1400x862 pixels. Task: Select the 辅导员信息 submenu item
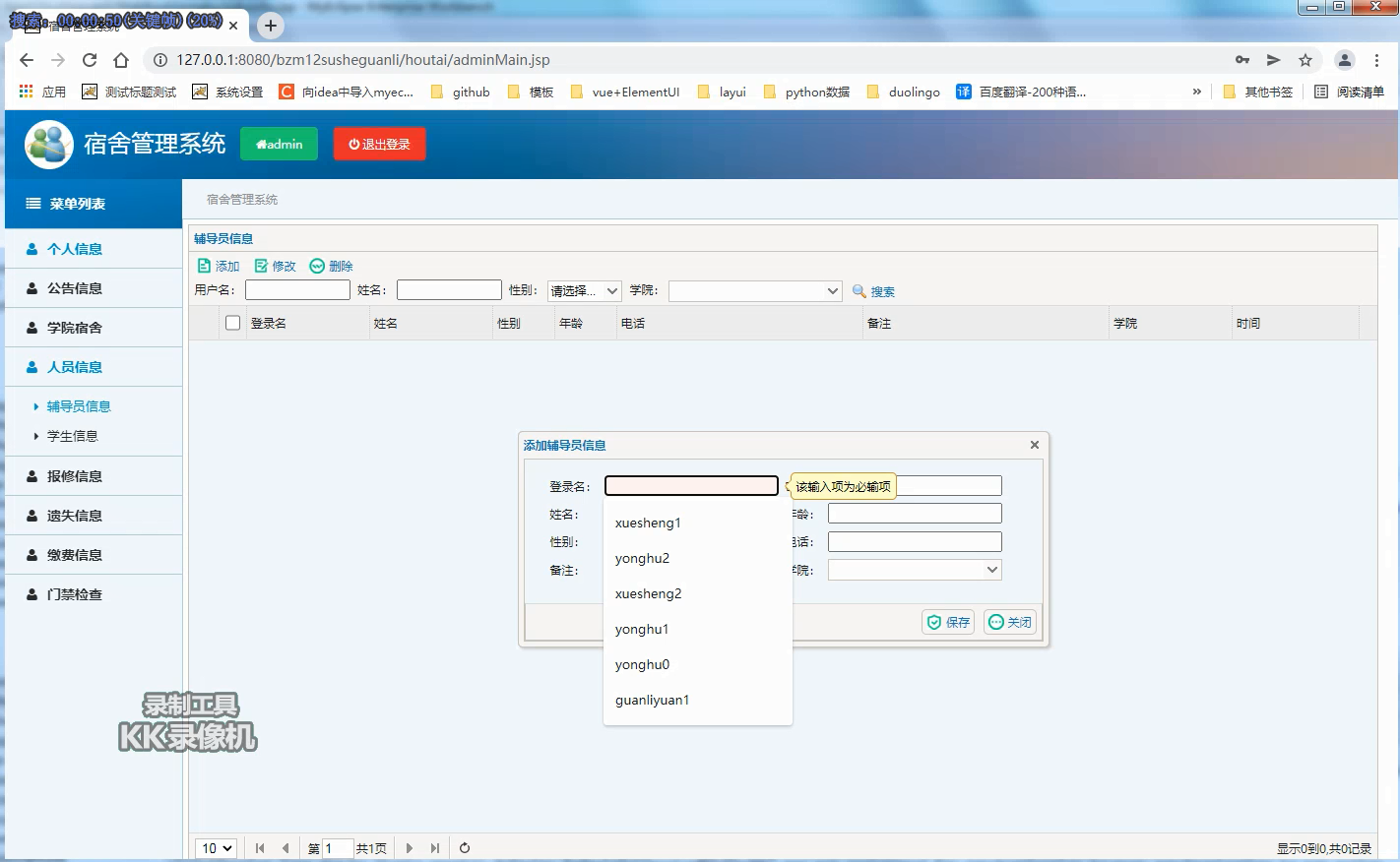79,406
